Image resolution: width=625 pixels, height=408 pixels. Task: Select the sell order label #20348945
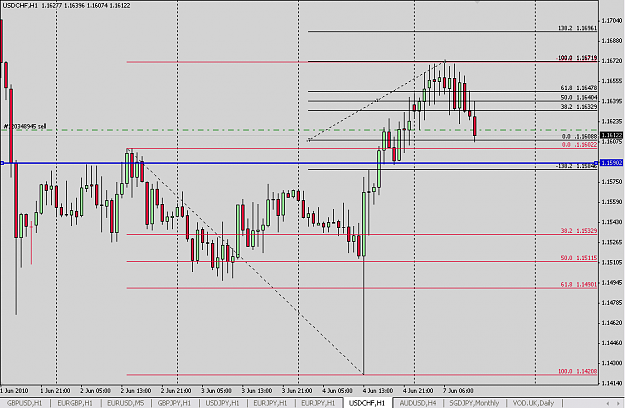point(25,126)
